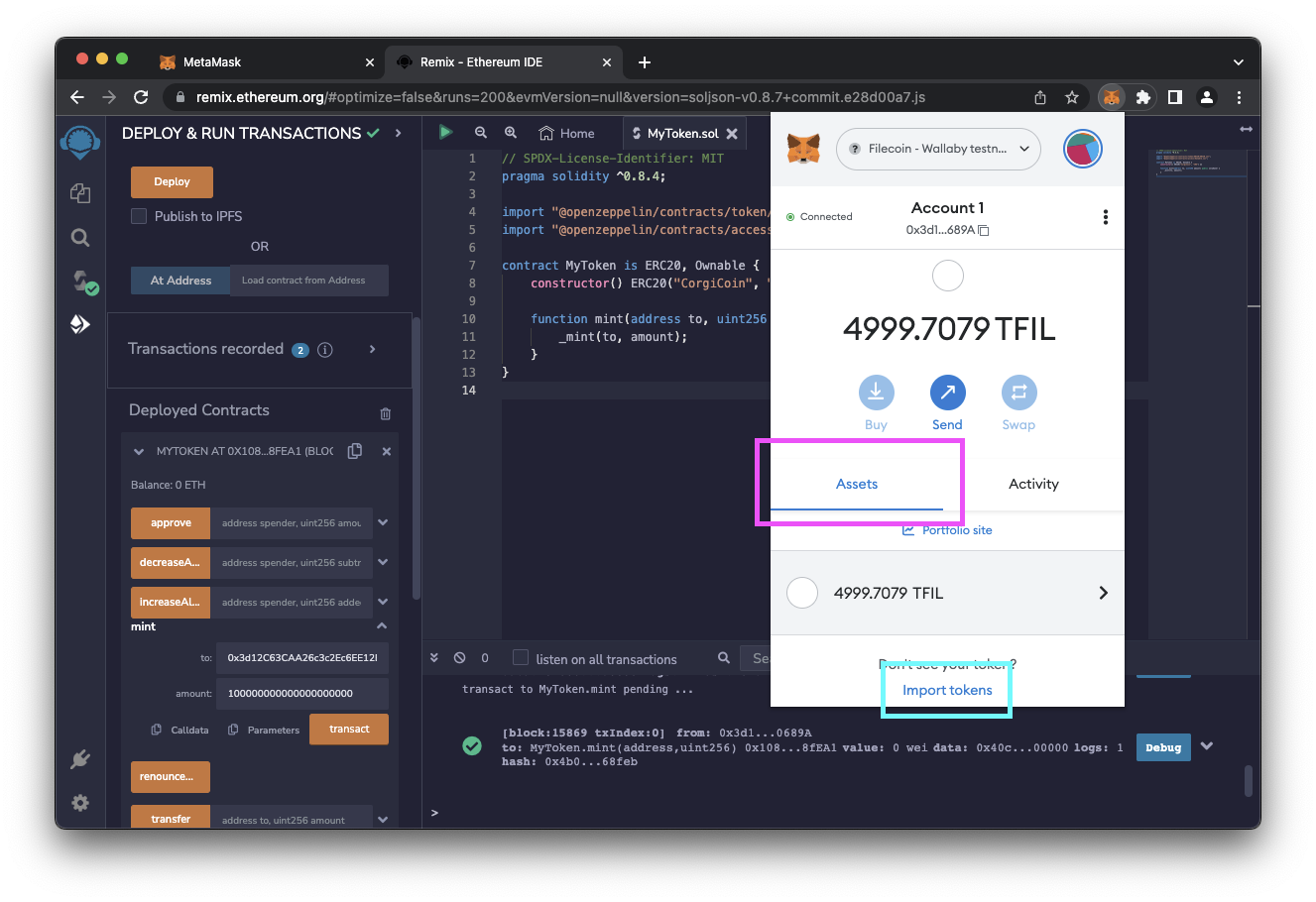Image resolution: width=1316 pixels, height=902 pixels.
Task: Open Plugin manager icon in sidebar
Action: [x=80, y=759]
